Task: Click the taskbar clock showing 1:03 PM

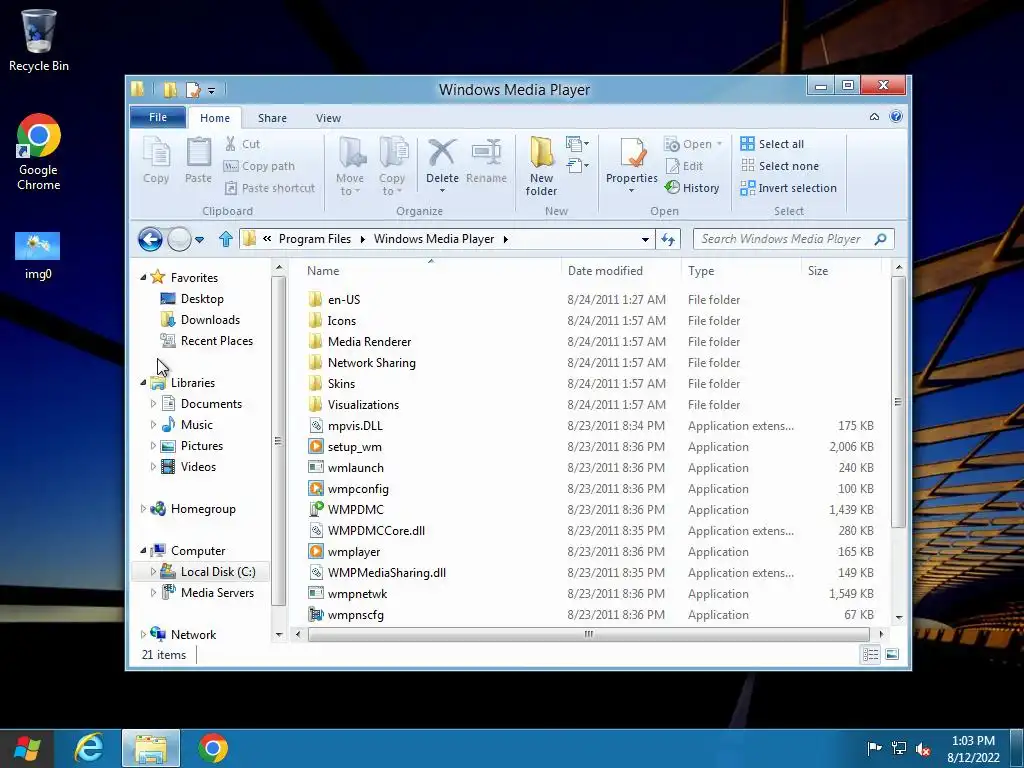Action: point(973,741)
